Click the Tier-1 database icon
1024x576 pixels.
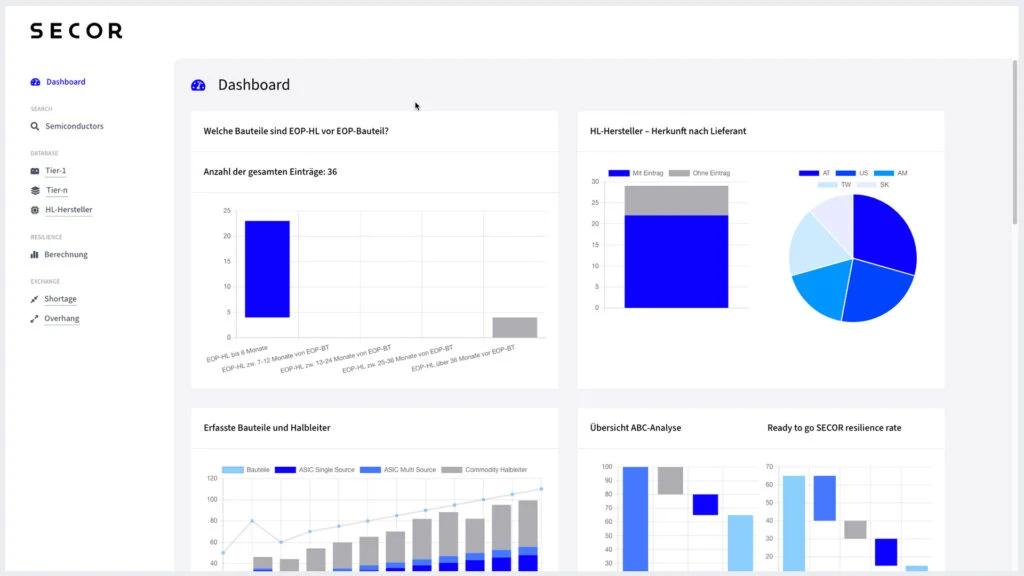[x=34, y=170]
